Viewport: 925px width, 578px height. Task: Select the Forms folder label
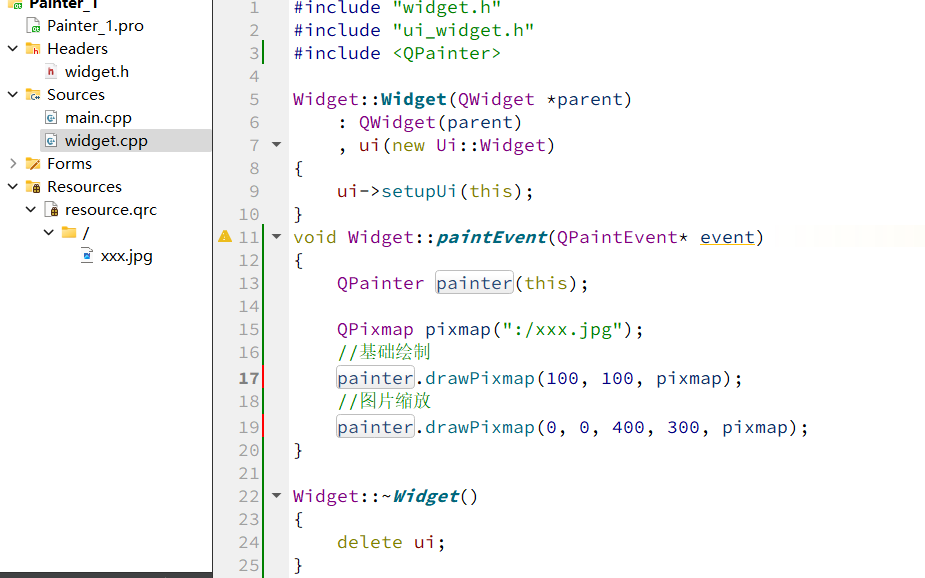coord(70,163)
